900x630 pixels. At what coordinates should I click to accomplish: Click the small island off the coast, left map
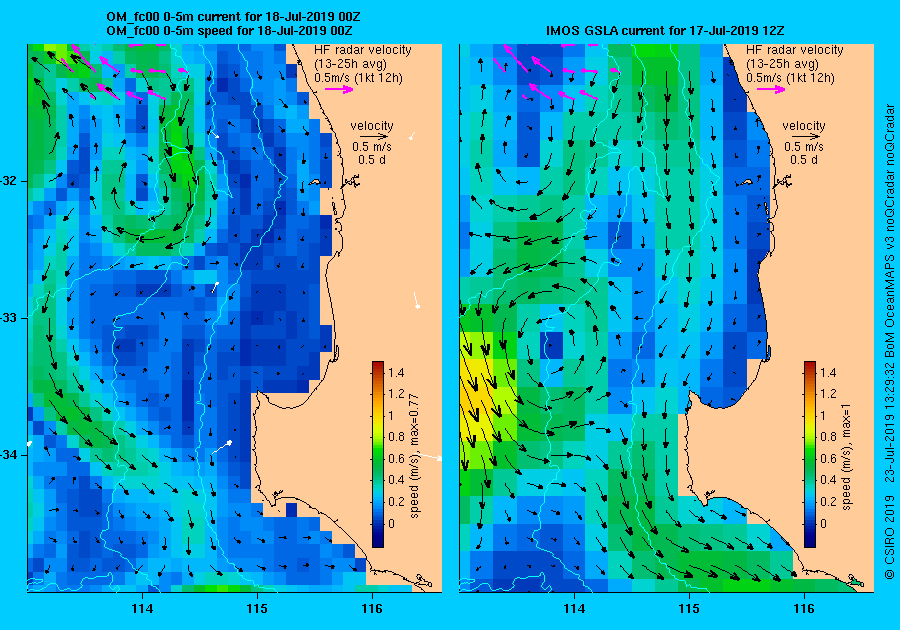tap(314, 182)
